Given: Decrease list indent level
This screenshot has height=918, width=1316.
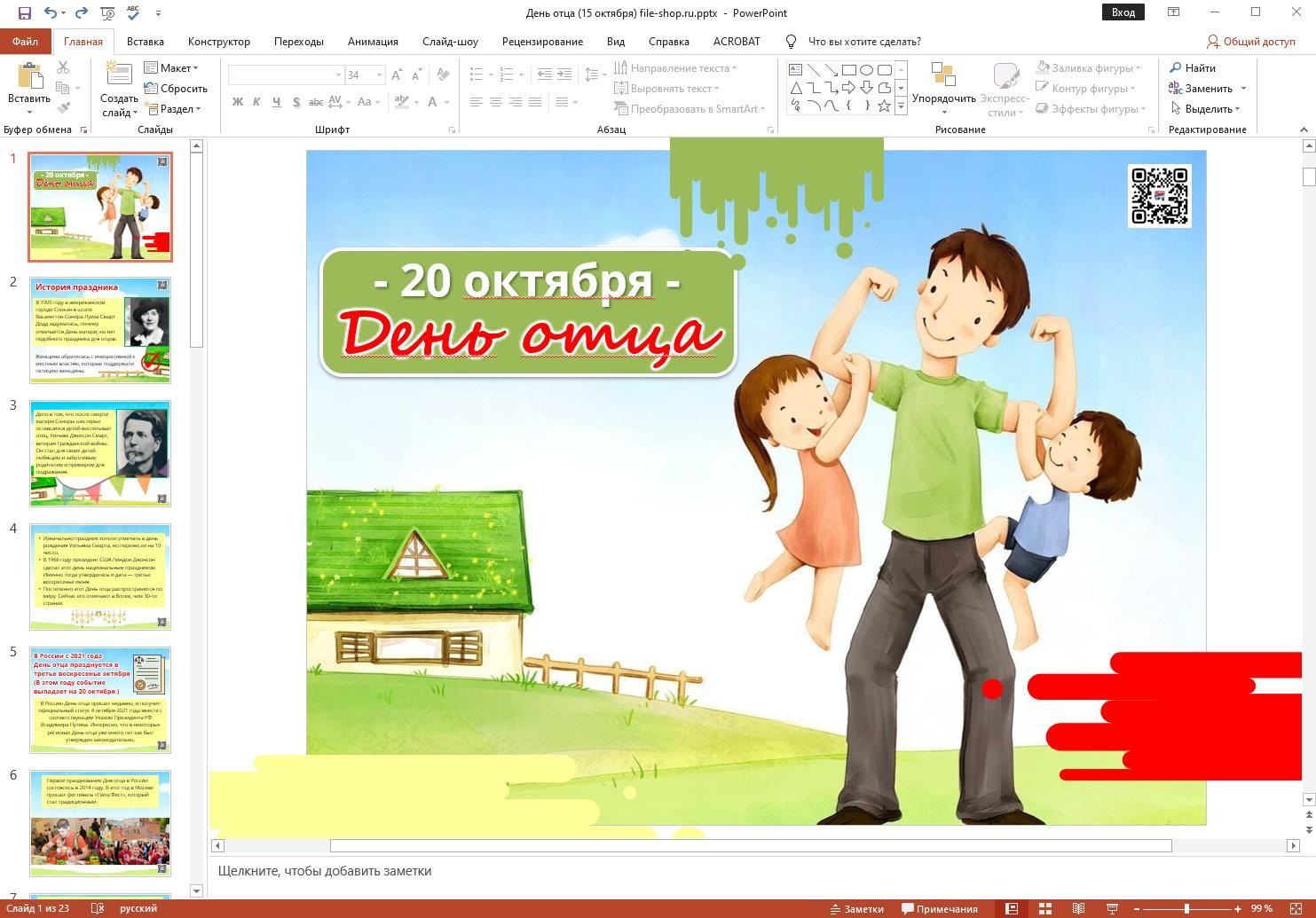Looking at the screenshot, I should point(545,75).
